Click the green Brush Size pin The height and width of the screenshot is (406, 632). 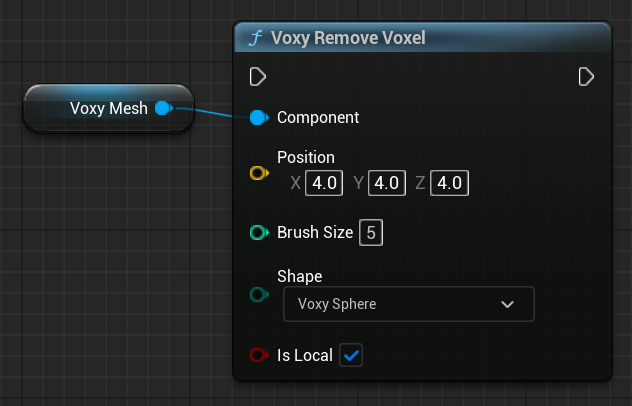pos(258,233)
